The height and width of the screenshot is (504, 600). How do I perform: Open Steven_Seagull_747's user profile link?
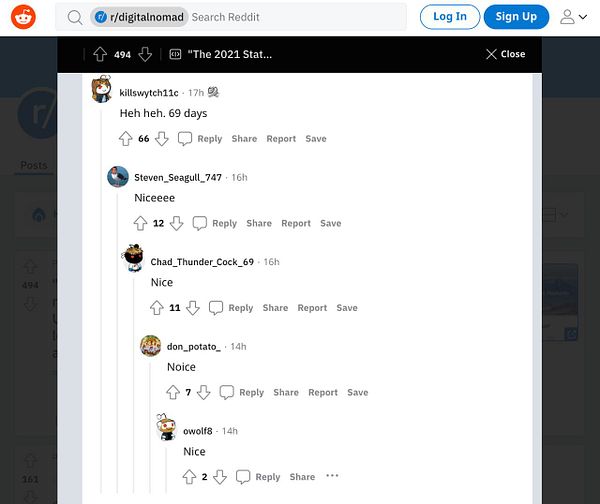tap(178, 178)
